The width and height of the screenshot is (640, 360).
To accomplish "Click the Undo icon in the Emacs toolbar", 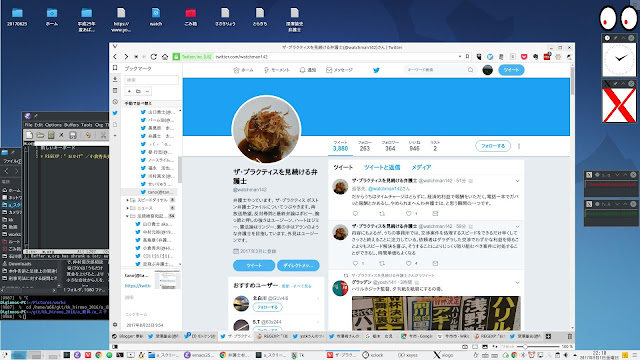I will pyautogui.click(x=88, y=135).
